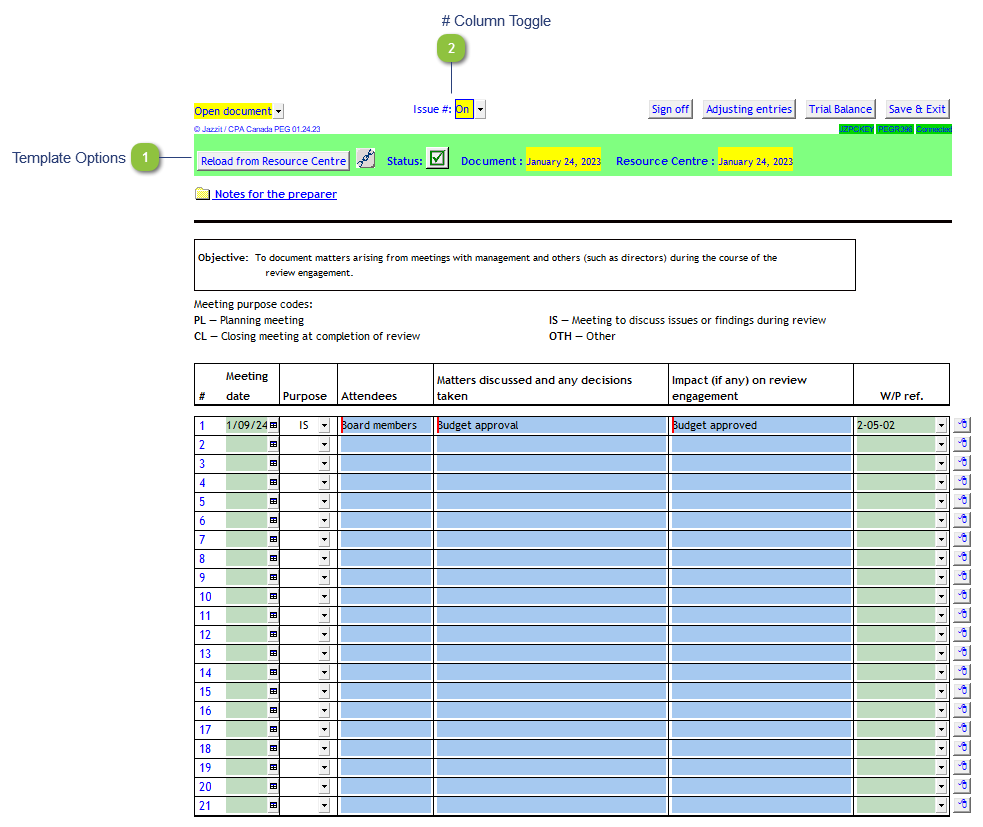Open calendar picker for row 19 meeting date

click(273, 767)
